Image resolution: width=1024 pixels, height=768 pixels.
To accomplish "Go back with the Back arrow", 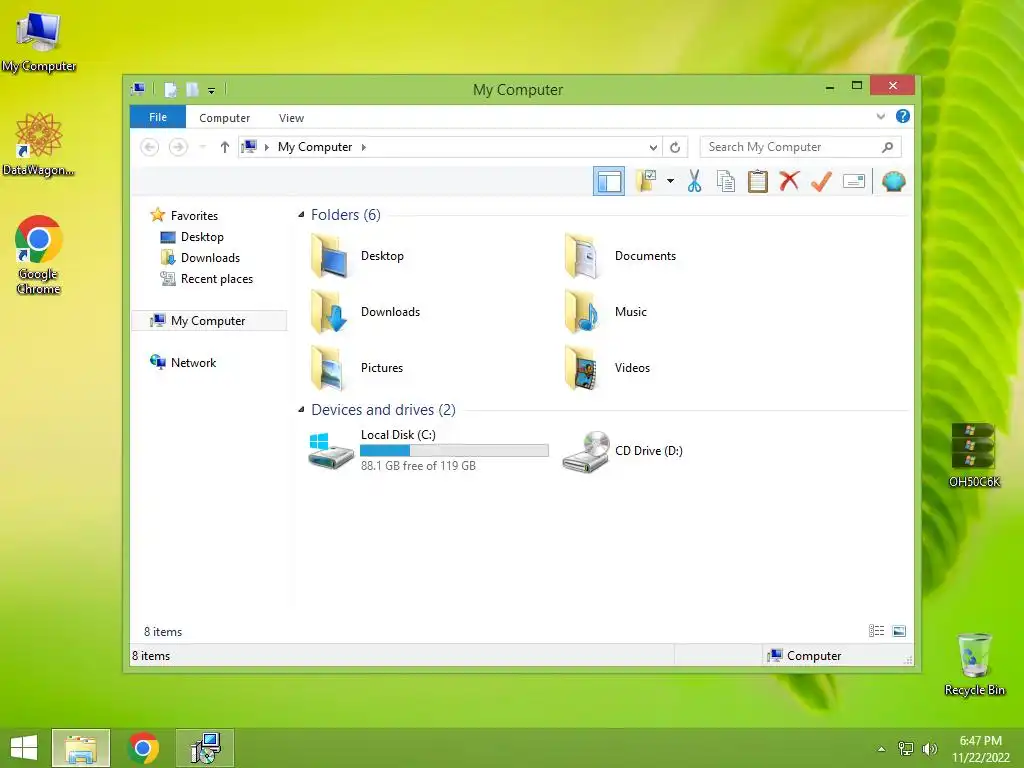I will (150, 147).
